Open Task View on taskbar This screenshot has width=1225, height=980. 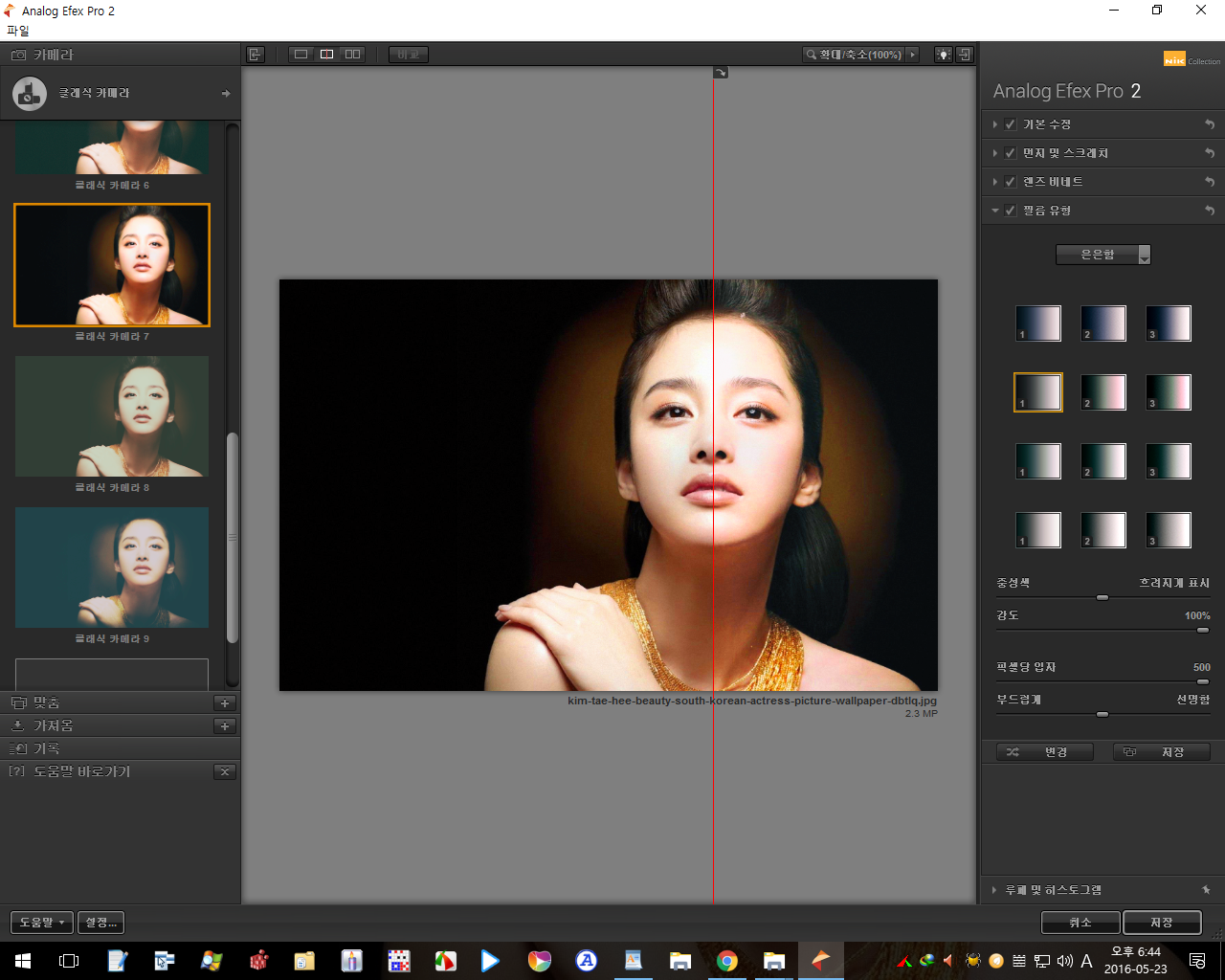pyautogui.click(x=69, y=961)
